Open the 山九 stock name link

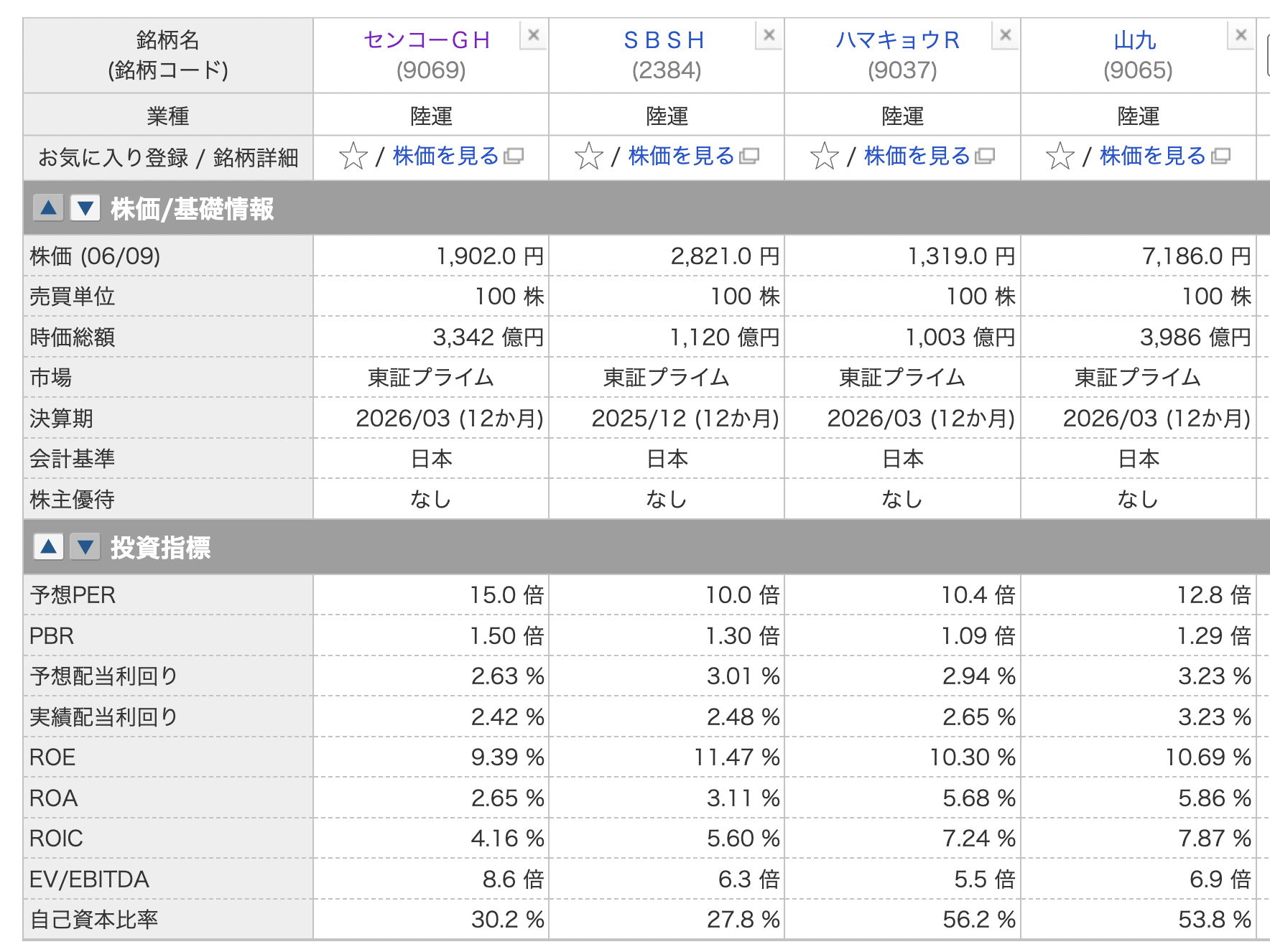click(x=1135, y=40)
